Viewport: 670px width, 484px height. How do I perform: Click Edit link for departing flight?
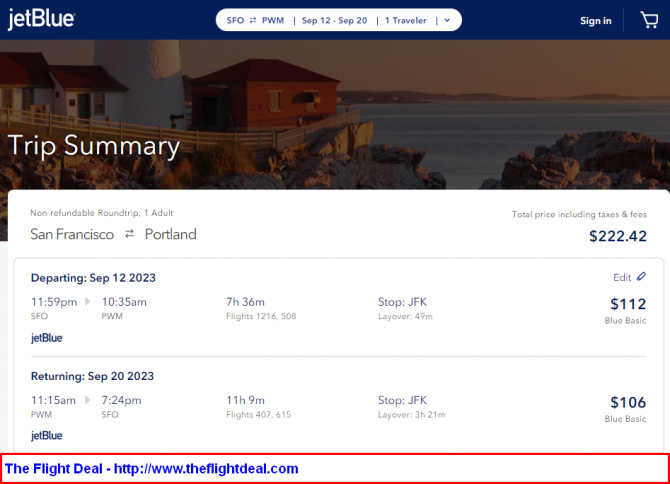pos(622,278)
